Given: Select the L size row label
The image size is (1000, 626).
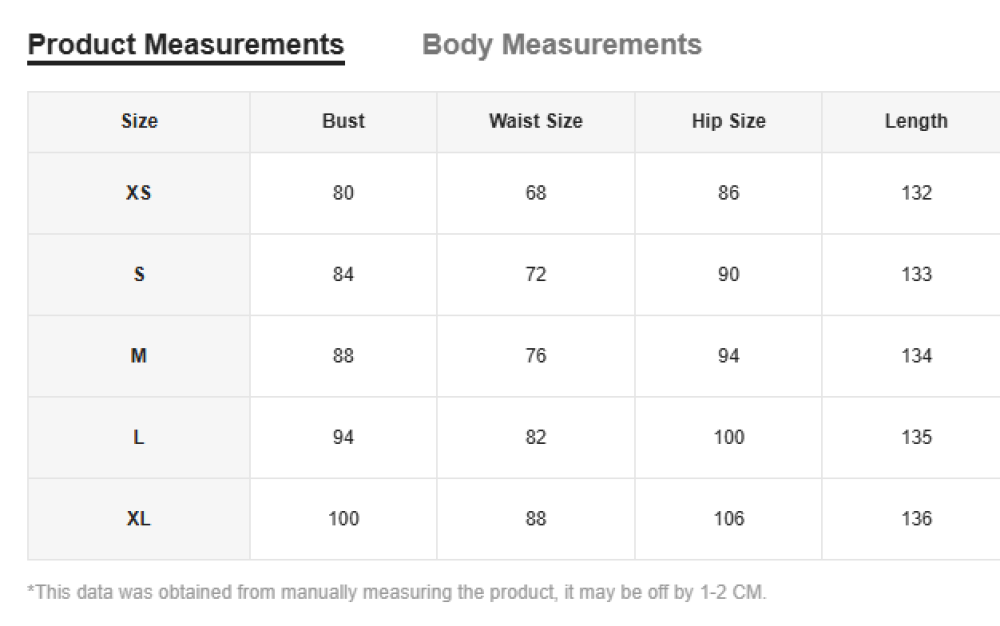Looking at the screenshot, I should pyautogui.click(x=139, y=437).
